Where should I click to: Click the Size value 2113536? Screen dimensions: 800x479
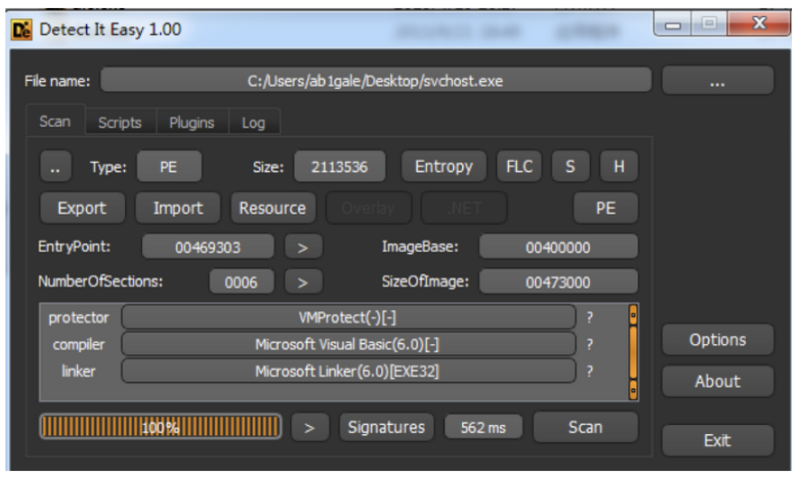pyautogui.click(x=339, y=167)
